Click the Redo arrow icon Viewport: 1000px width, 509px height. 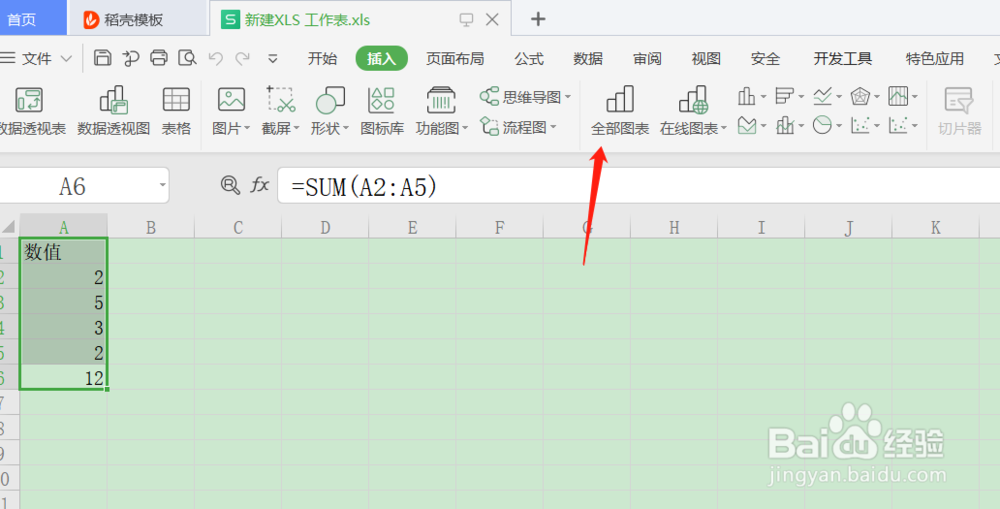[x=242, y=59]
